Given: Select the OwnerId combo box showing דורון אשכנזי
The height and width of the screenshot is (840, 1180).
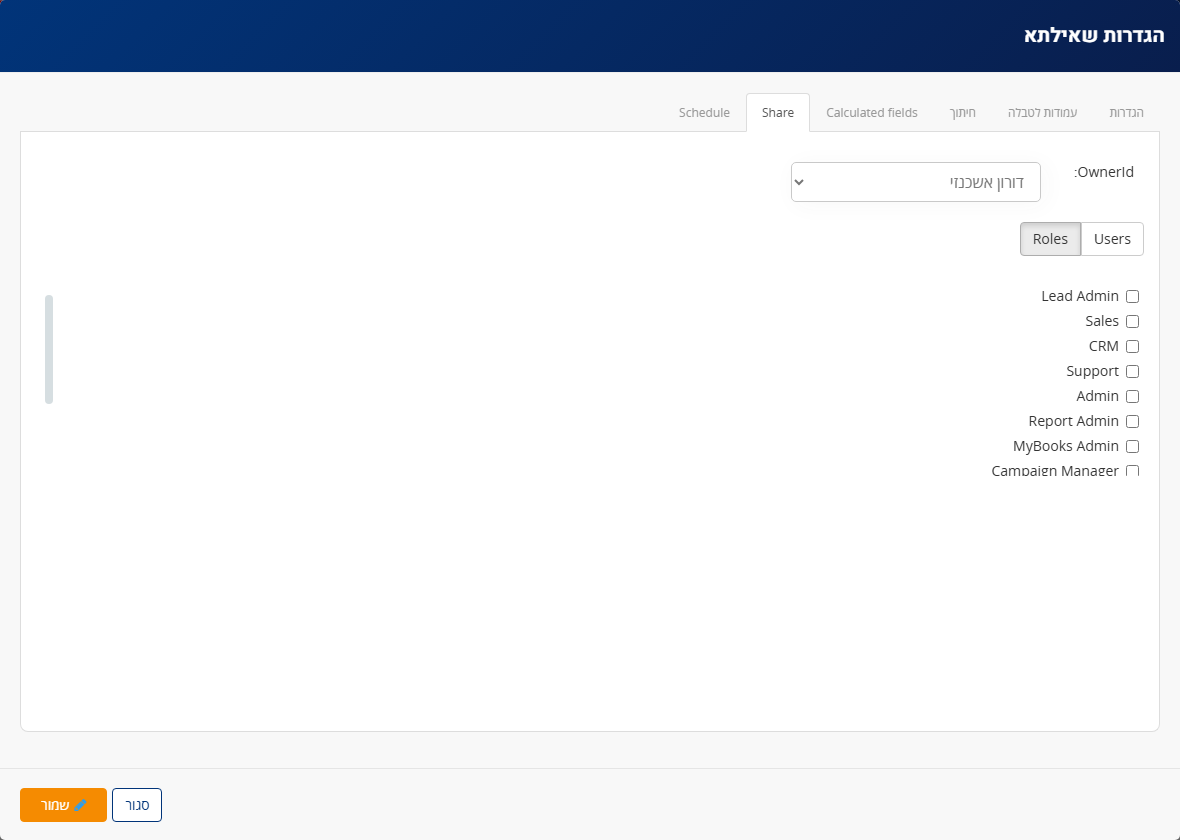Looking at the screenshot, I should pyautogui.click(x=916, y=182).
